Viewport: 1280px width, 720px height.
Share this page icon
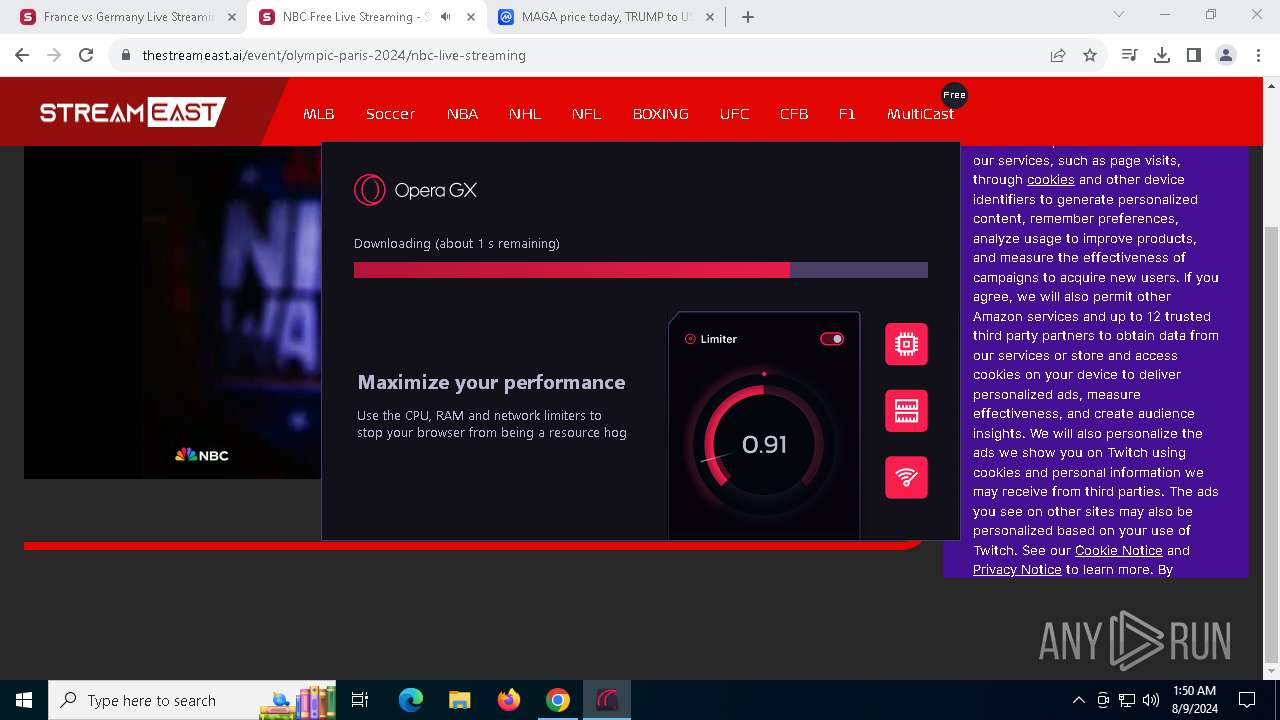coord(1058,55)
